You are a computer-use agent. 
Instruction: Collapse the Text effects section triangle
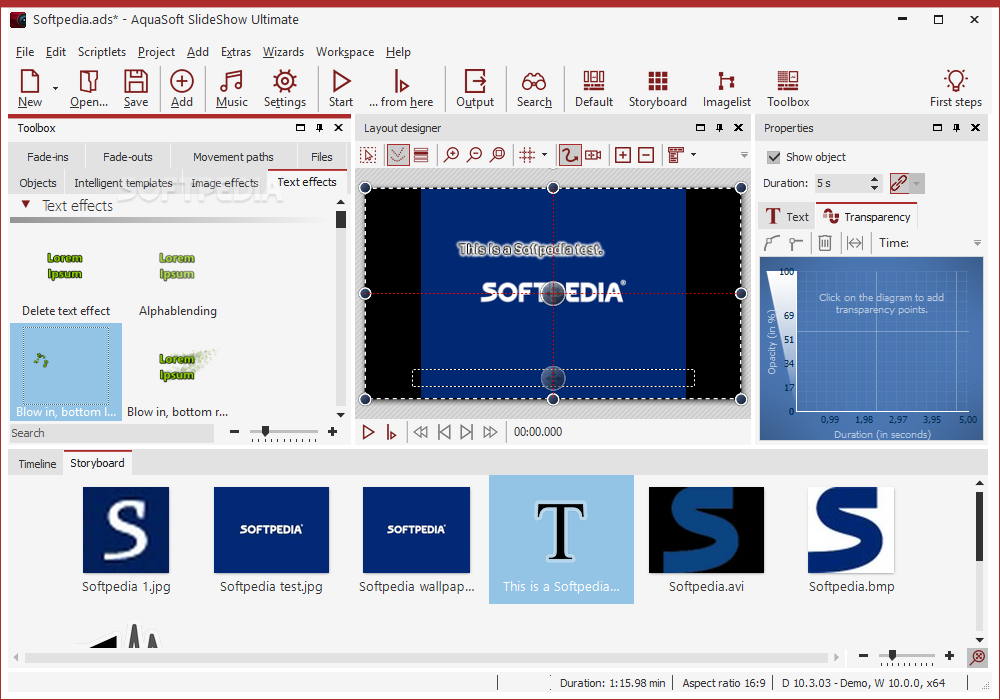tap(26, 205)
